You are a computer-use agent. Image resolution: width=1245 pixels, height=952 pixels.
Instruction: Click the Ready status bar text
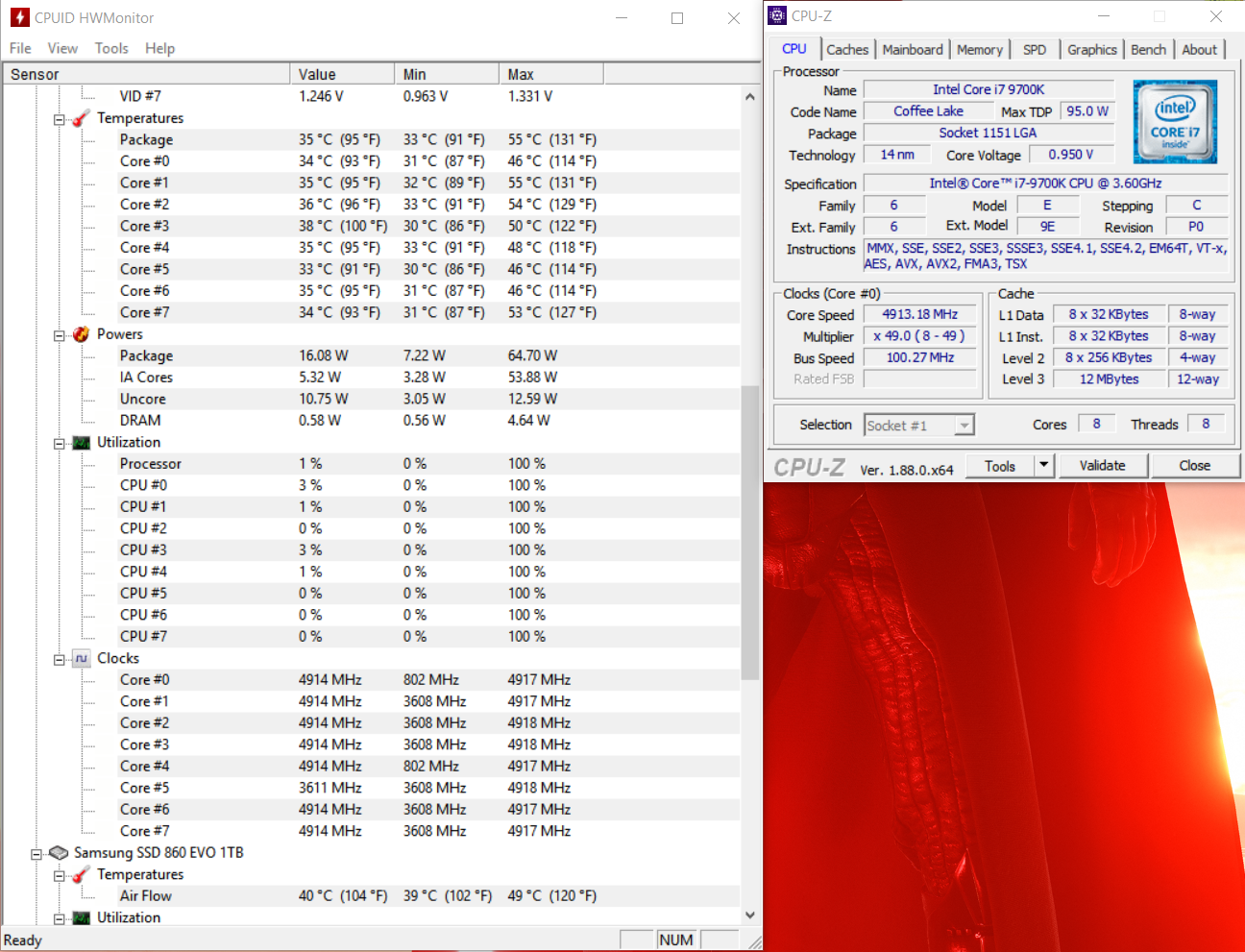(23, 940)
